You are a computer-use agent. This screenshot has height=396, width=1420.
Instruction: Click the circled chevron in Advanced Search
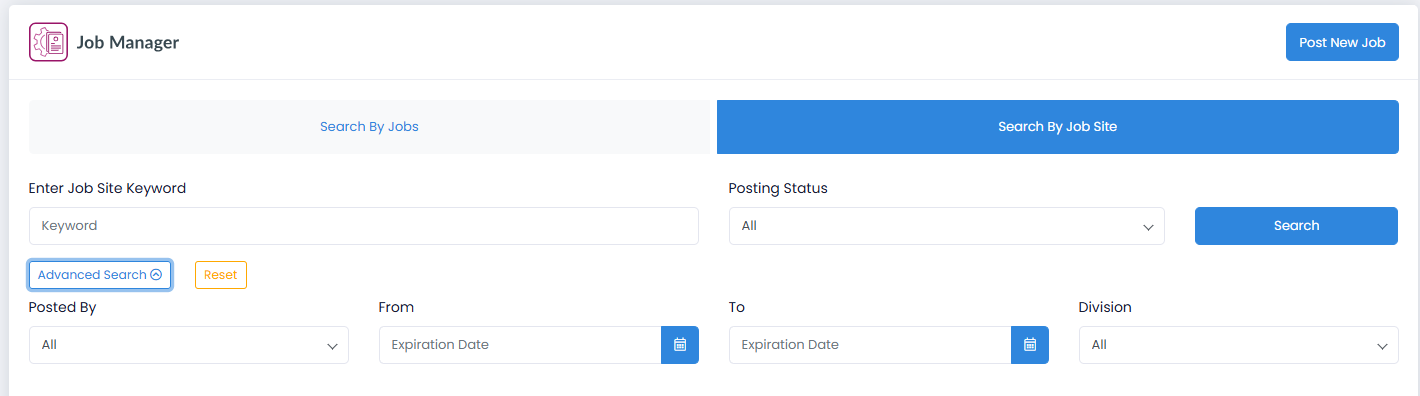[x=156, y=275]
